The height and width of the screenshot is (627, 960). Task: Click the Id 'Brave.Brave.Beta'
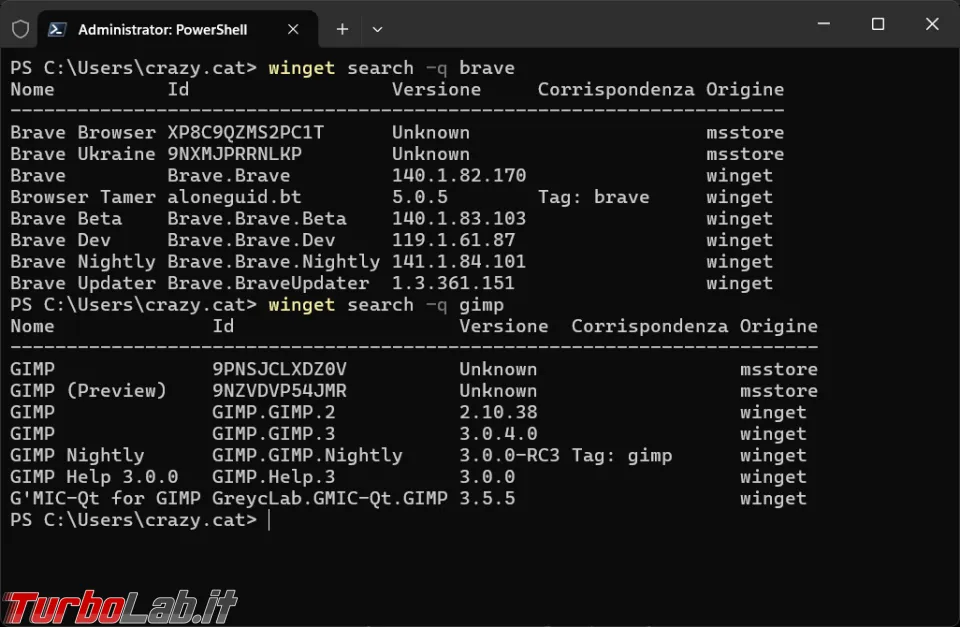coord(257,219)
